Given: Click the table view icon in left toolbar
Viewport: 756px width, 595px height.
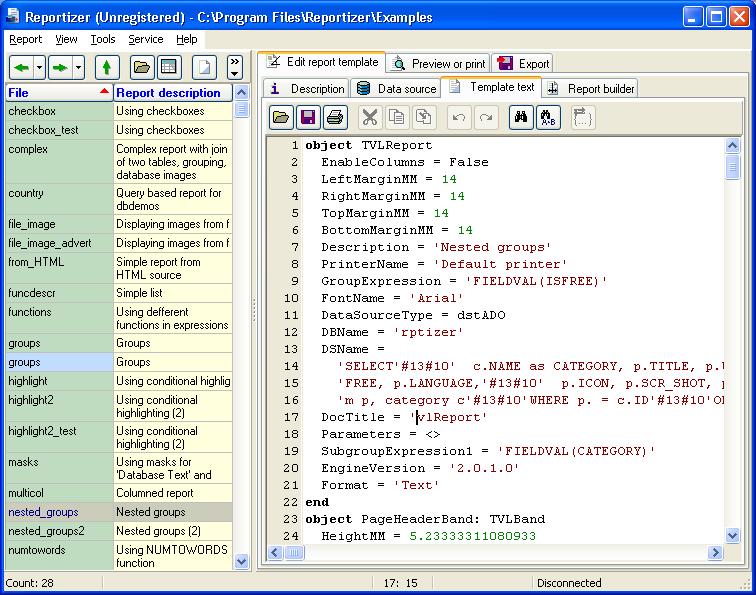Looking at the screenshot, I should click(x=169, y=68).
